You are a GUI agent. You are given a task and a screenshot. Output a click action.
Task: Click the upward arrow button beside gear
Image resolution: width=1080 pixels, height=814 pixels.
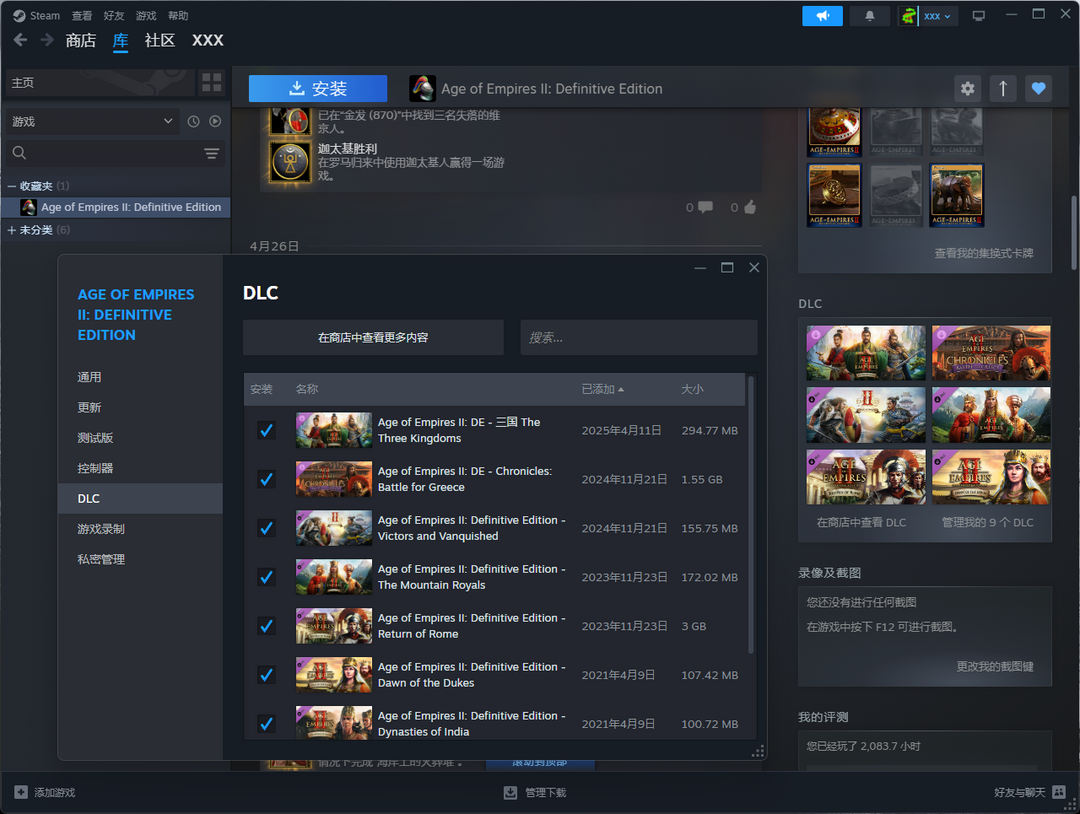[1003, 88]
